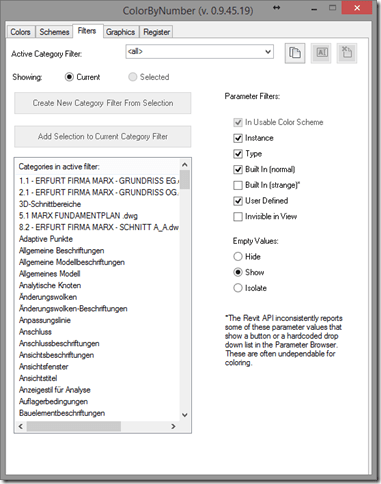Click the vertical scrollbar thumb of the list
381x484 pixels.
click(x=185, y=180)
